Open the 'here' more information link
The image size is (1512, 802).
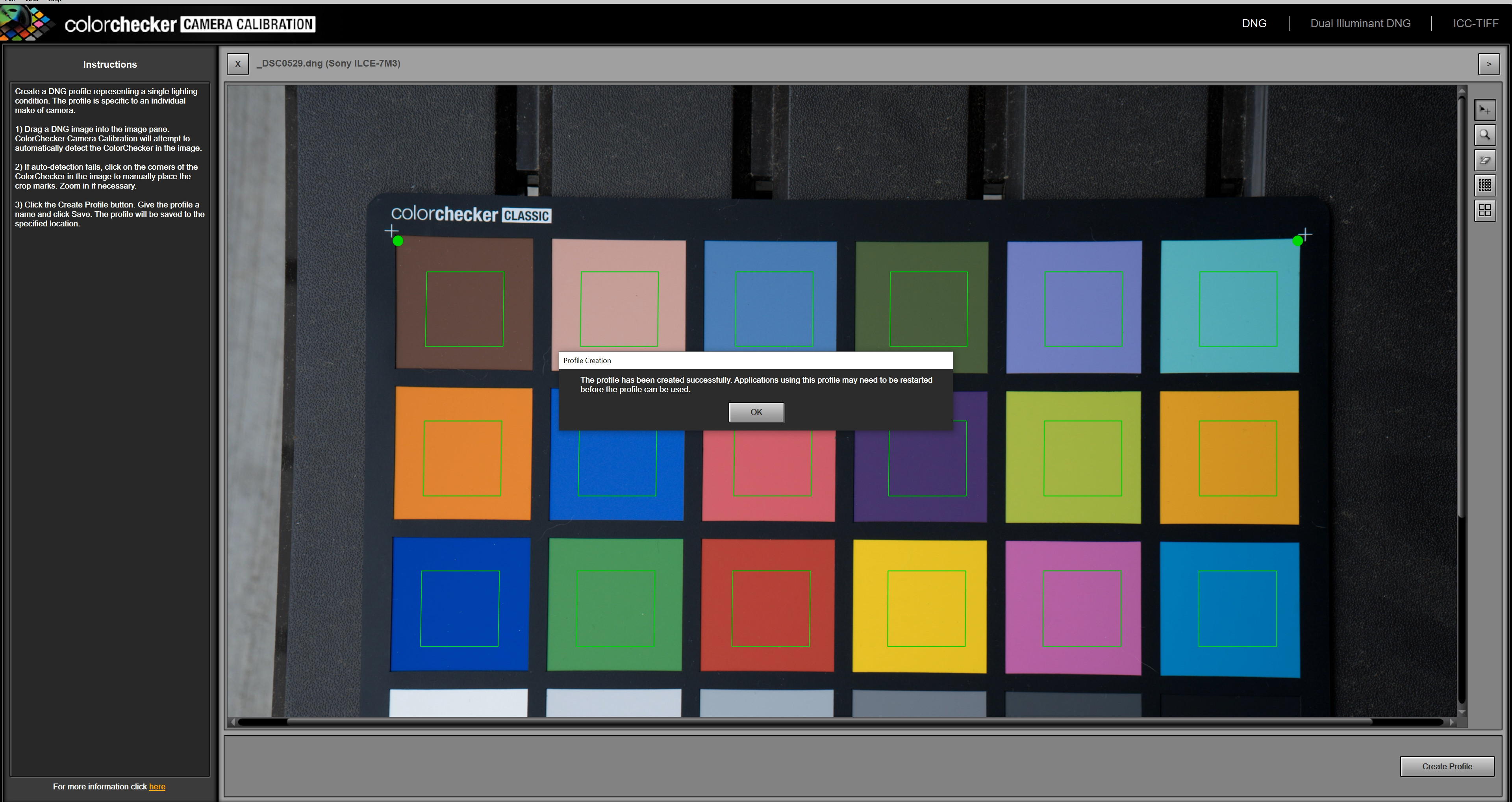coord(157,786)
